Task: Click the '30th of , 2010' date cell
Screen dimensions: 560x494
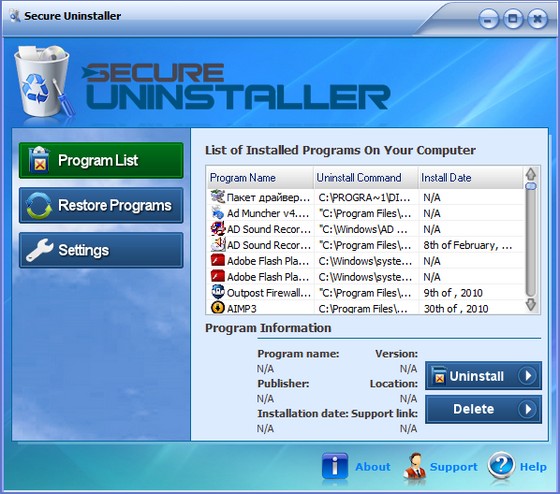Action: (456, 309)
